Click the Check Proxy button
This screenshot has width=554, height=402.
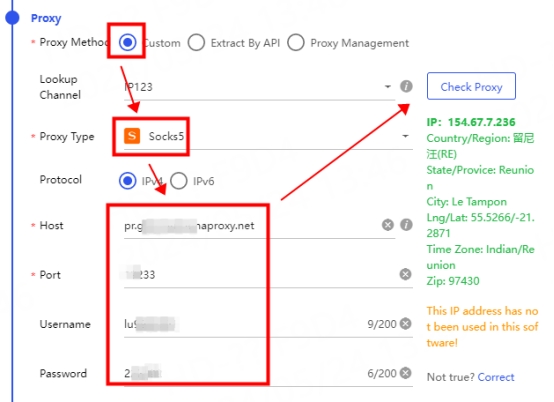(x=471, y=86)
